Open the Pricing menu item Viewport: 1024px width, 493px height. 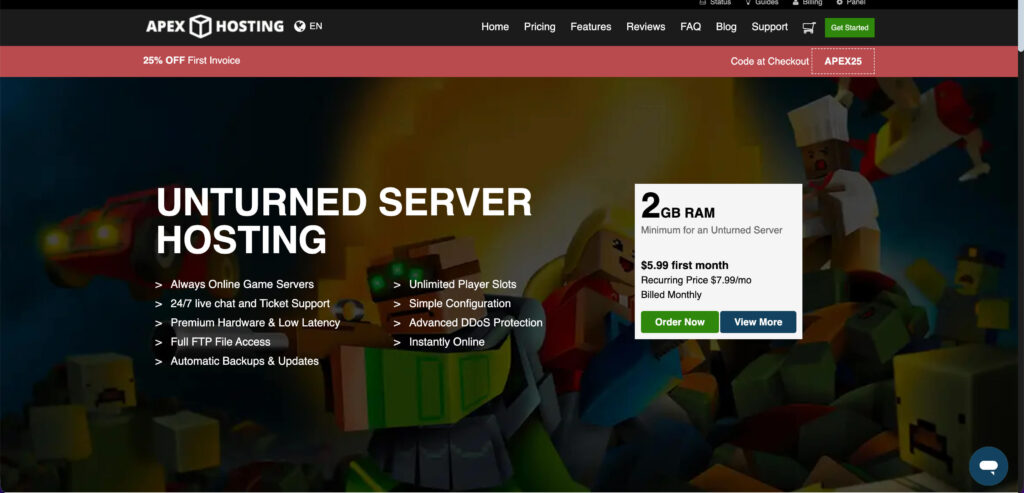(x=539, y=27)
